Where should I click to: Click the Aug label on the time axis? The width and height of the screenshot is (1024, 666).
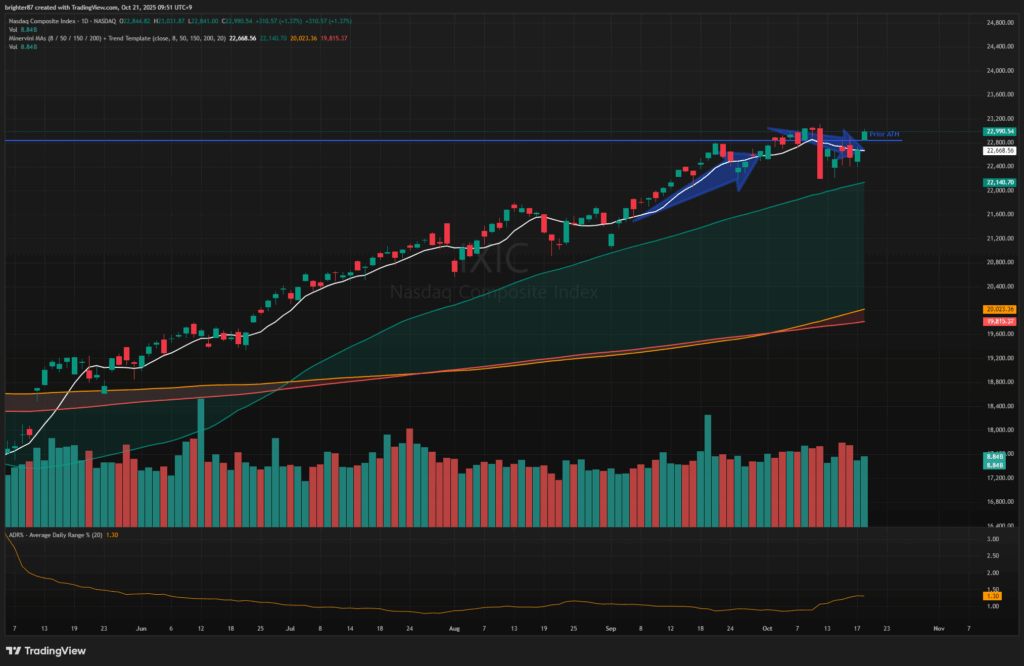tap(455, 630)
